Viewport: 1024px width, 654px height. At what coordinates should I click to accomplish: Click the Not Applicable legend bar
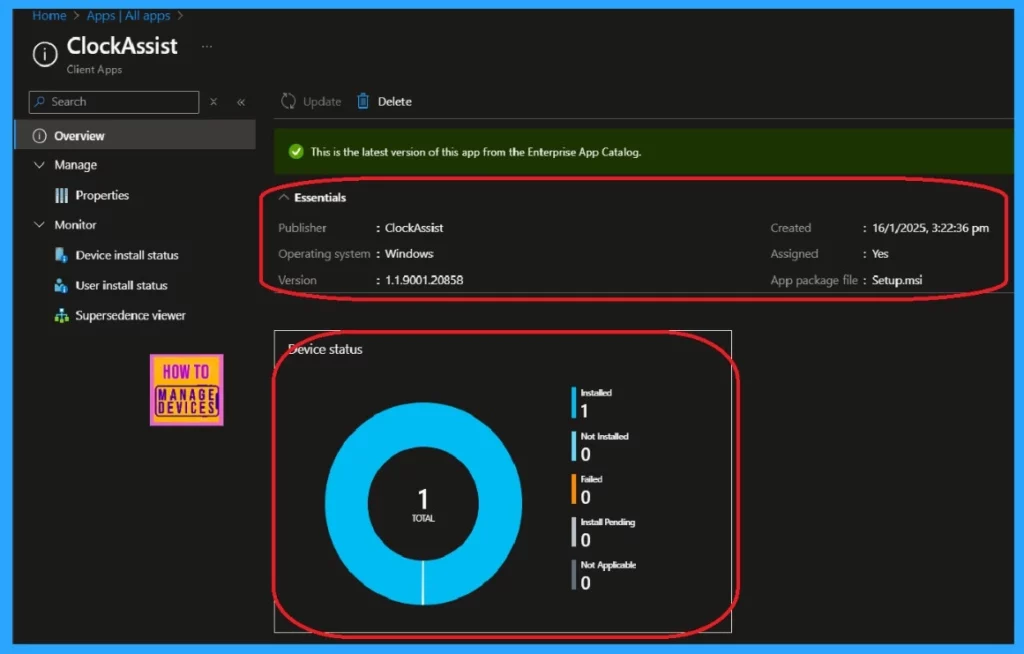coord(573,575)
